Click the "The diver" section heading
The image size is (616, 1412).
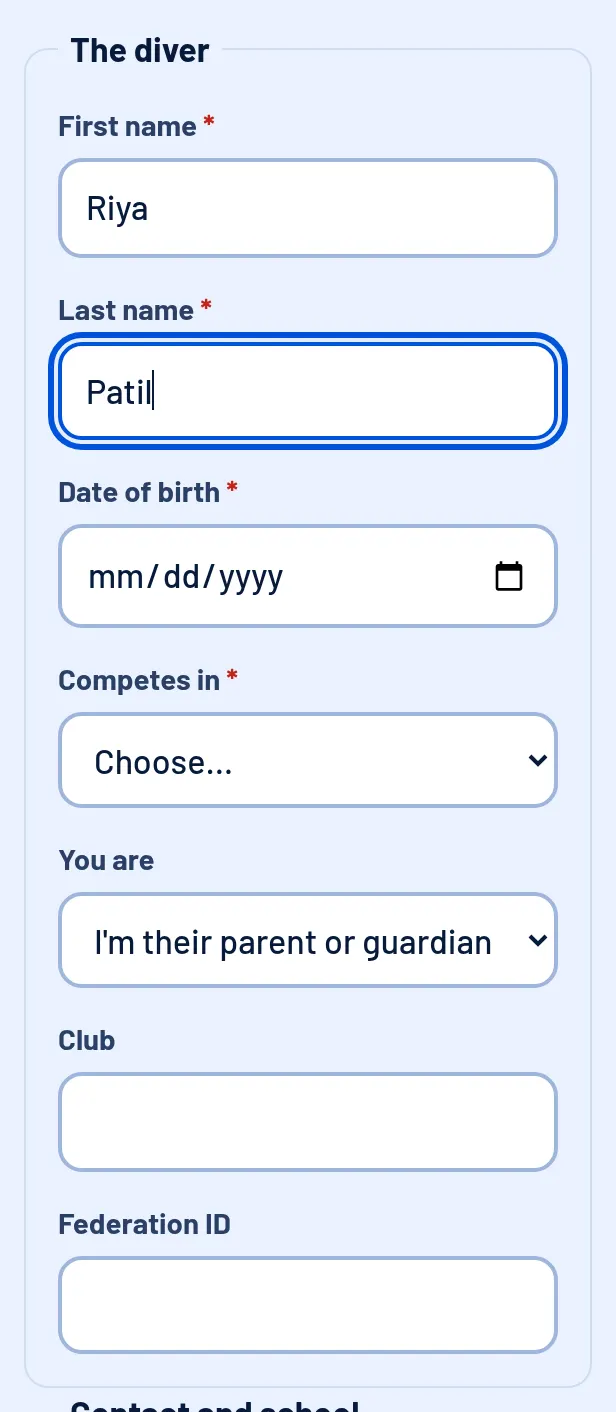140,51
